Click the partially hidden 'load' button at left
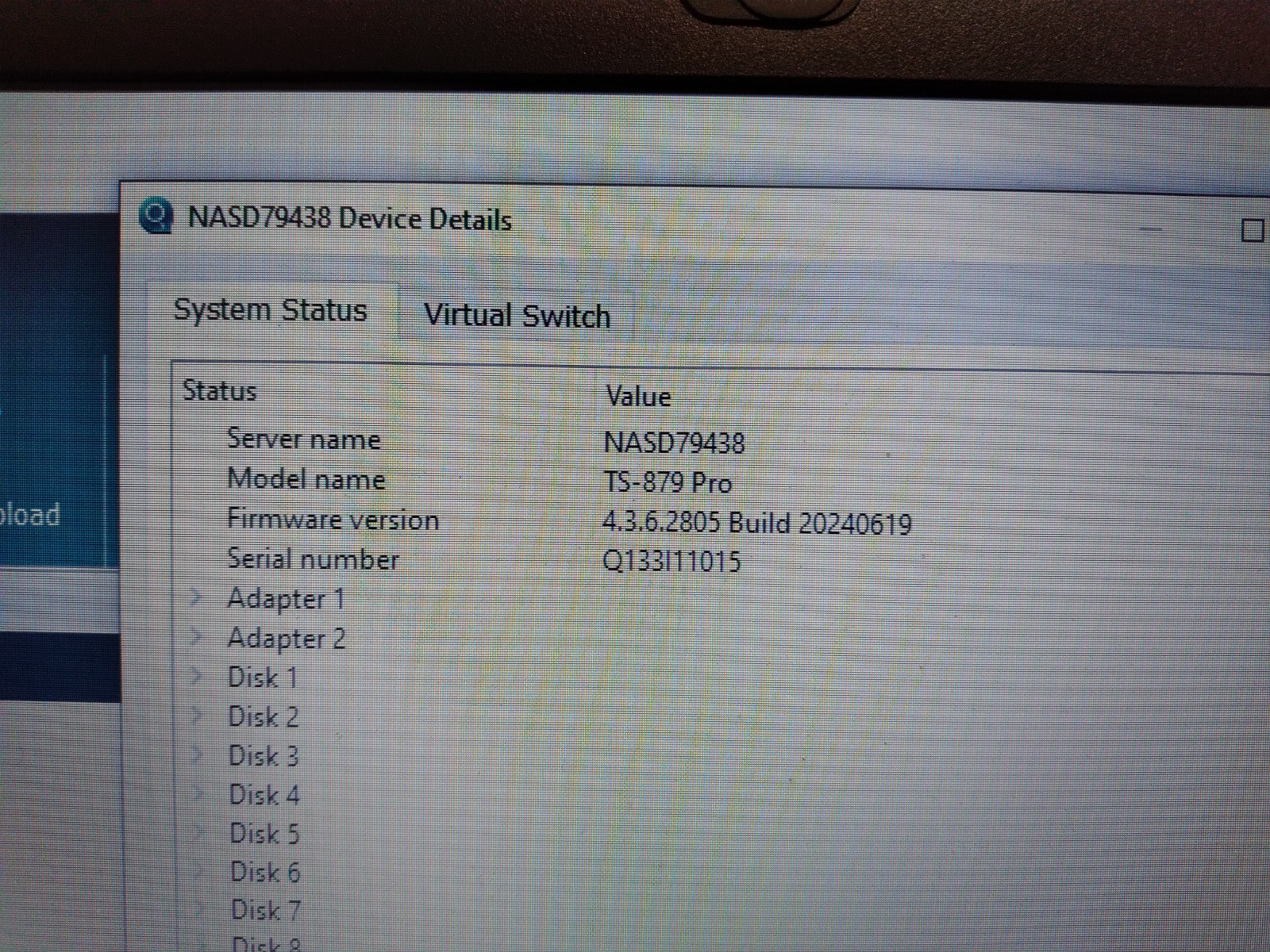This screenshot has width=1270, height=952. tap(32, 515)
